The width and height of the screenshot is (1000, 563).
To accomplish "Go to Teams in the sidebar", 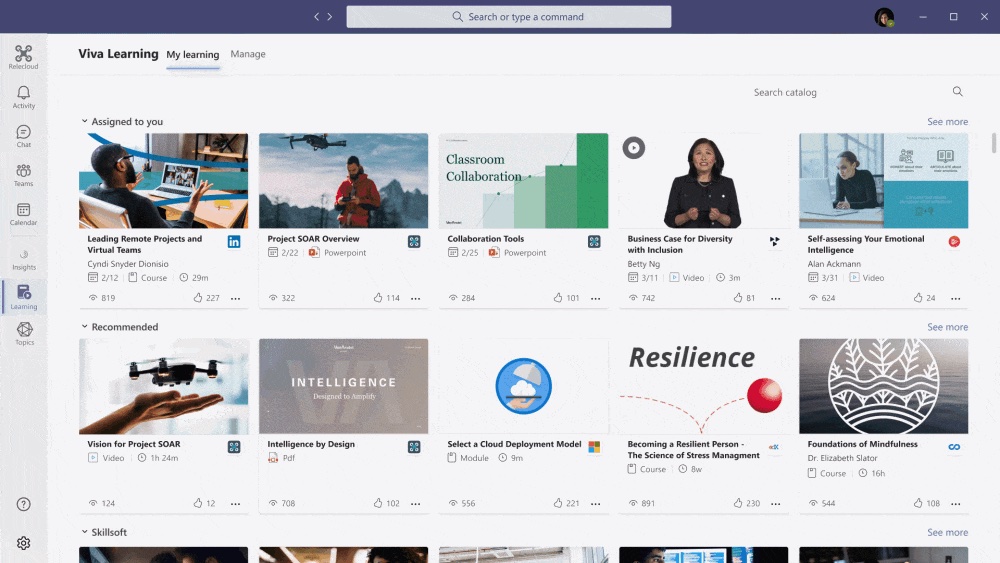I will tap(24, 175).
